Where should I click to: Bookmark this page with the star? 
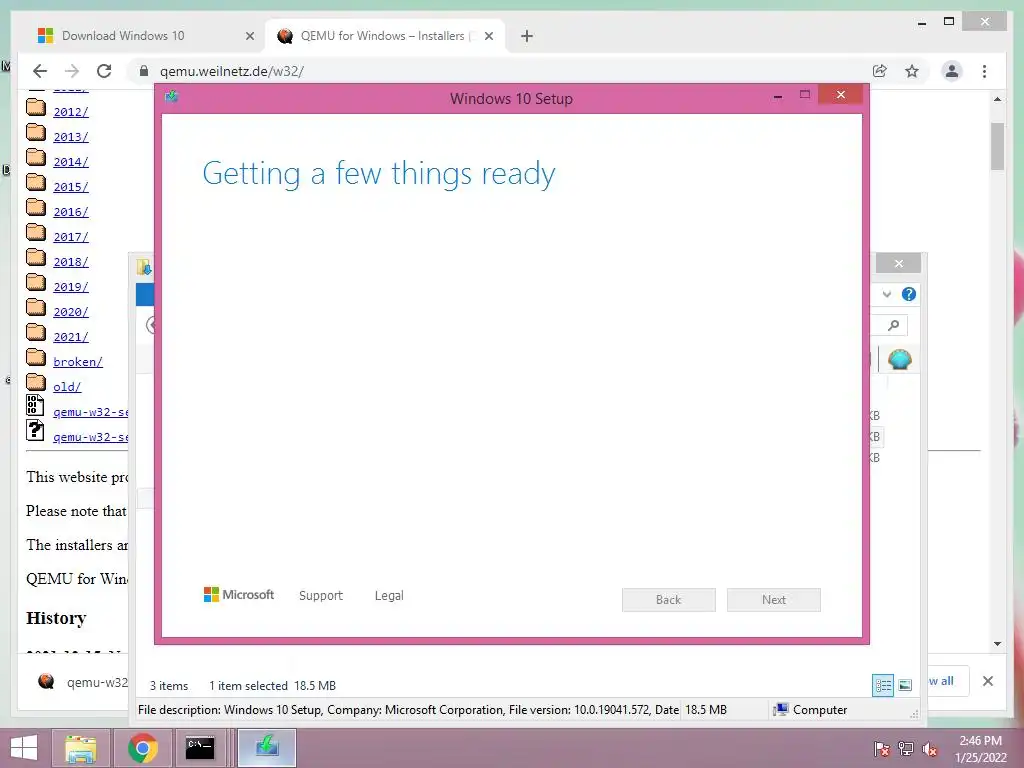[x=912, y=71]
